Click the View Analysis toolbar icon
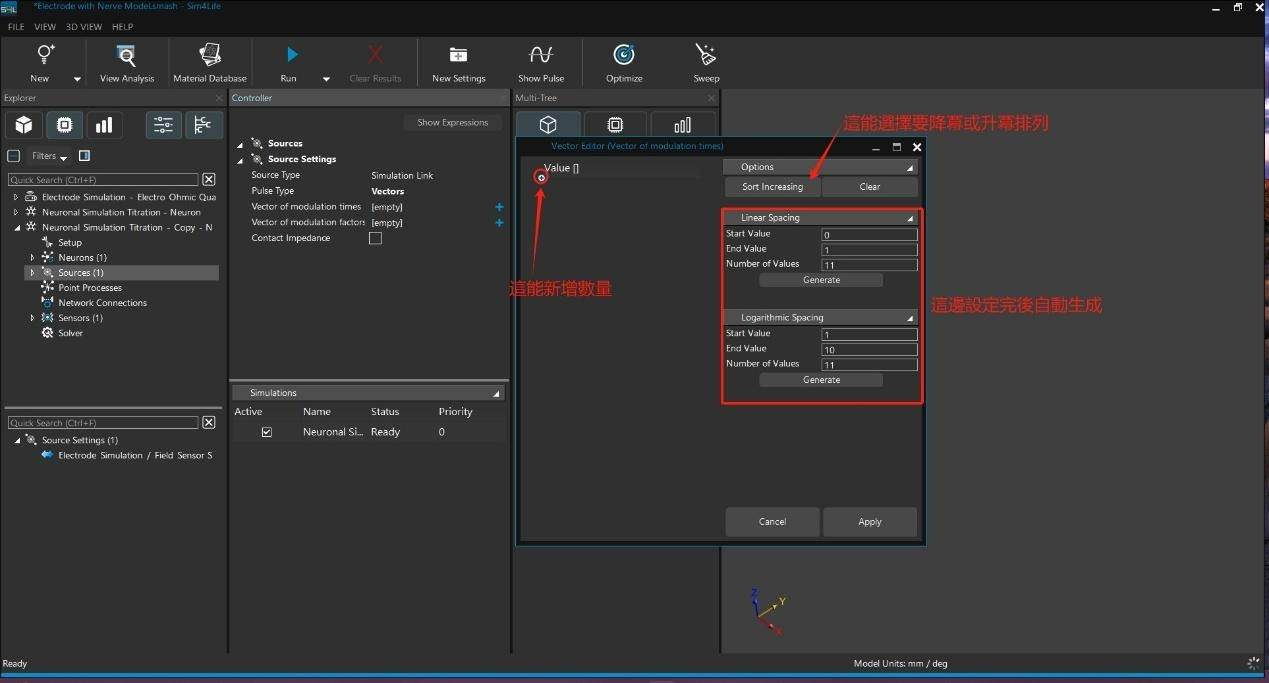 [126, 56]
